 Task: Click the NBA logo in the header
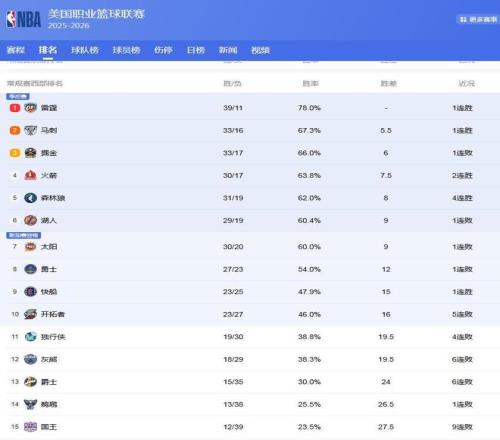[24, 19]
